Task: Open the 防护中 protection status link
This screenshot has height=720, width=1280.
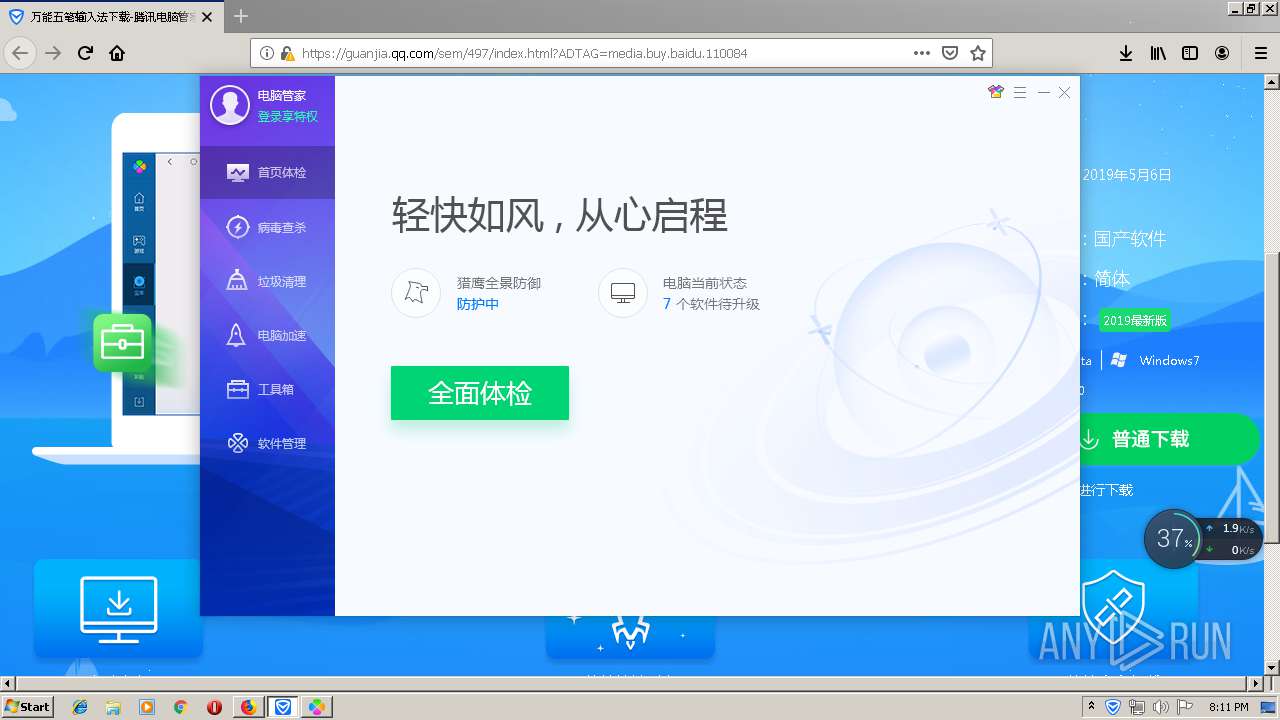Action: [x=478, y=304]
